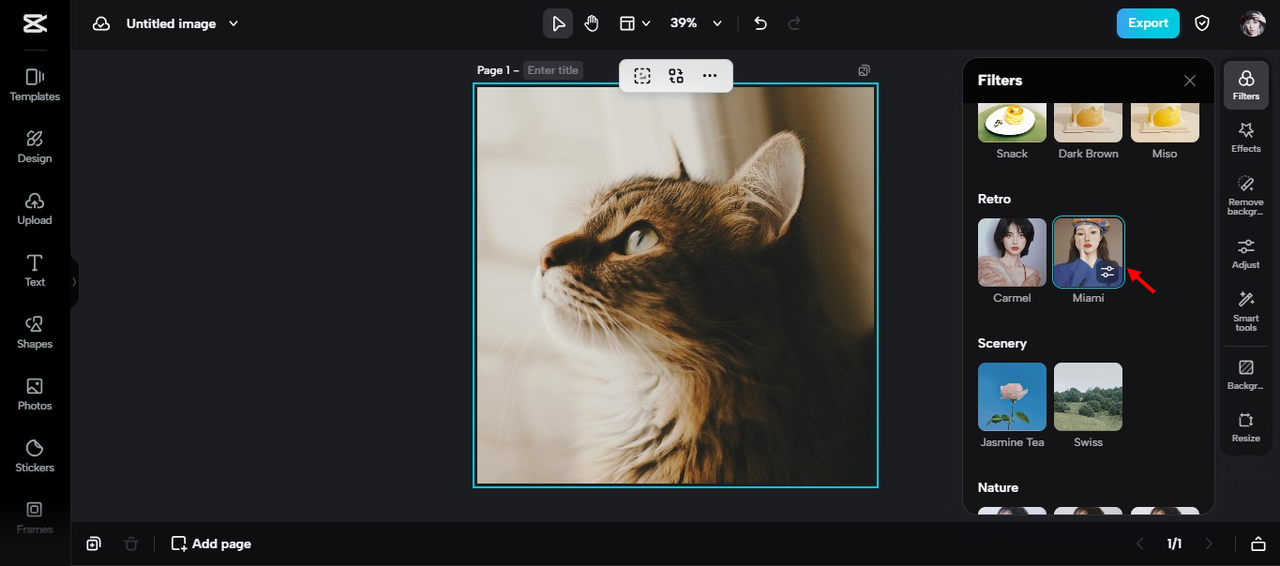Open the layout view dropdown
Screen dimensions: 1280x566
[634, 23]
